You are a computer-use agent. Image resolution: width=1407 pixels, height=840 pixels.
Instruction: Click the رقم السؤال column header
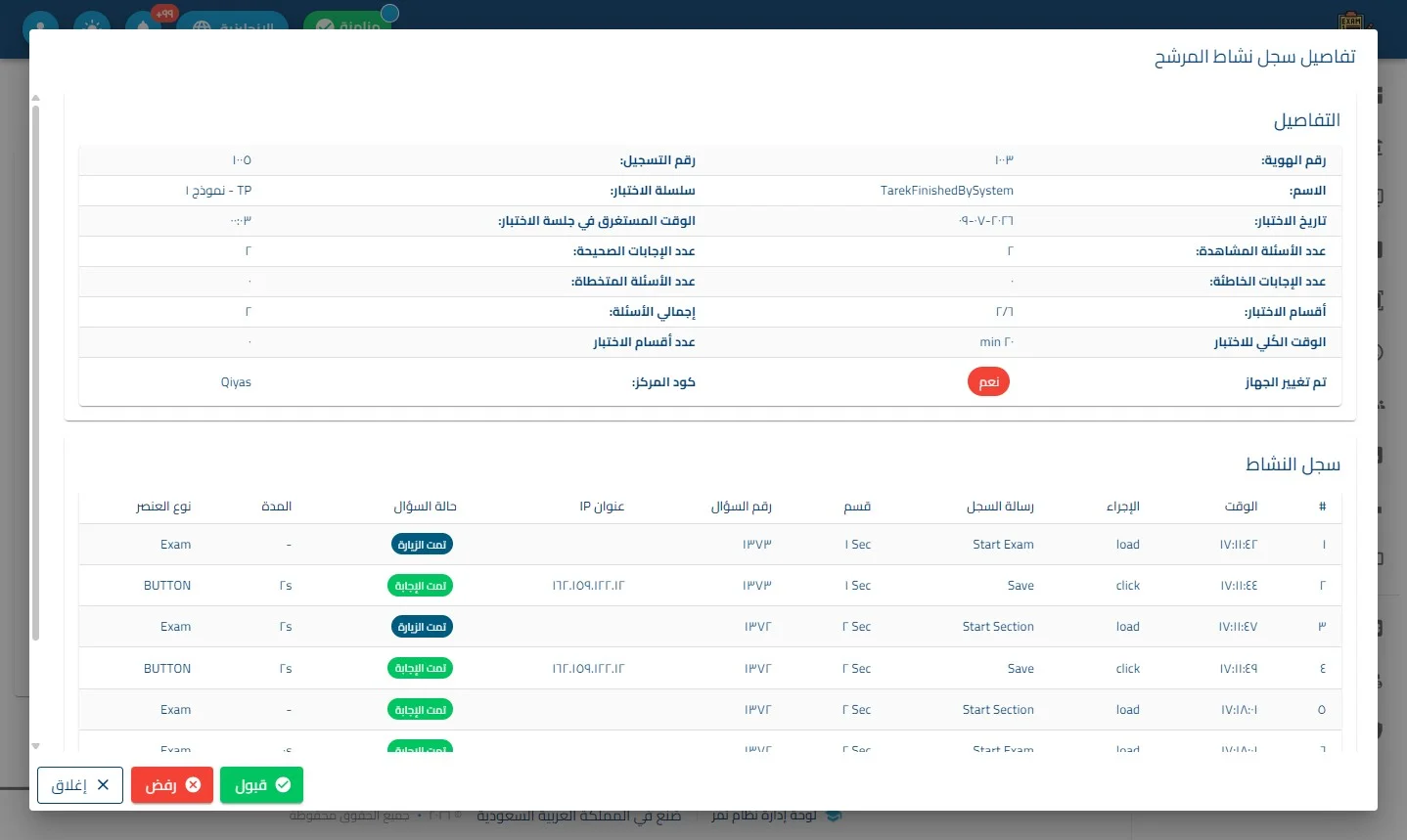741,507
